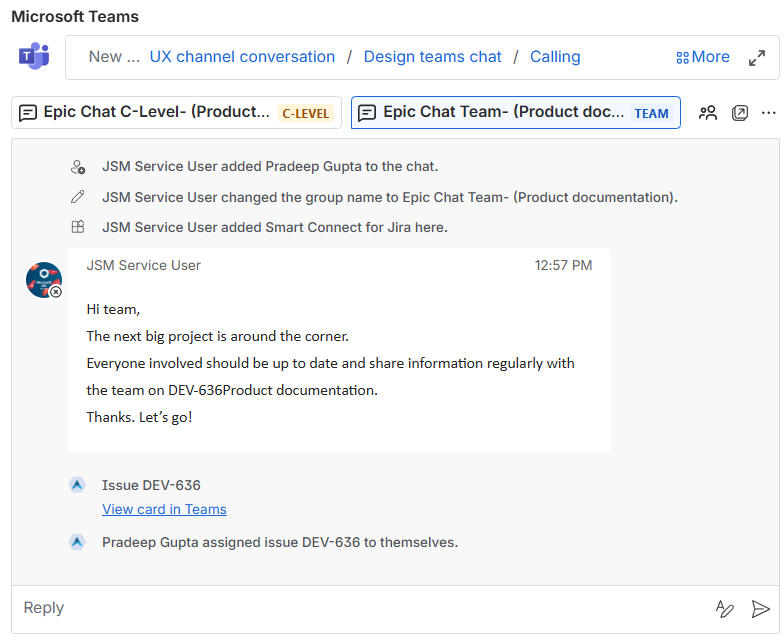Screen dimensions: 784x637
Task: Click the JSM Service User avatar
Action: pos(44,280)
